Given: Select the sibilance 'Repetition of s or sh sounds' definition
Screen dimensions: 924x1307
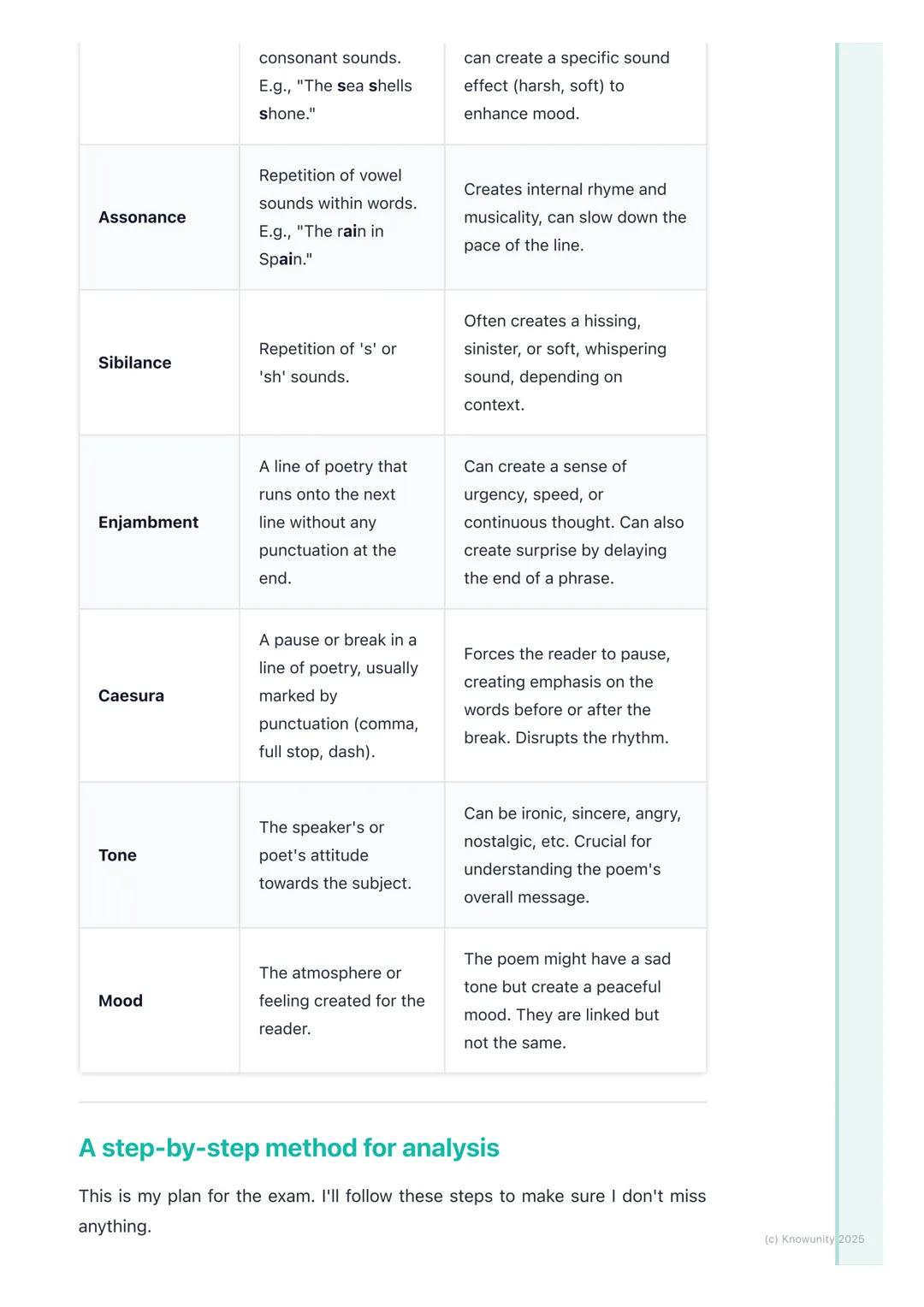Looking at the screenshot, I should [328, 363].
